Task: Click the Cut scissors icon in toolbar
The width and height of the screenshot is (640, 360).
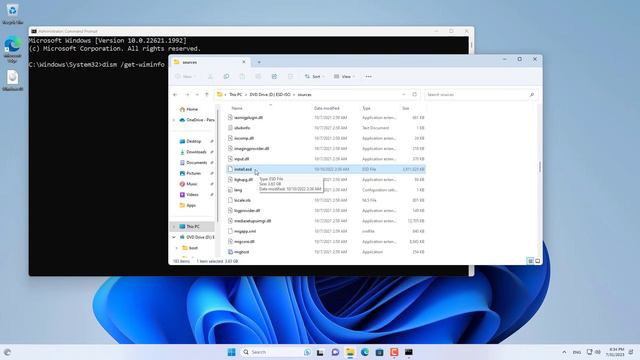Action: [210, 76]
